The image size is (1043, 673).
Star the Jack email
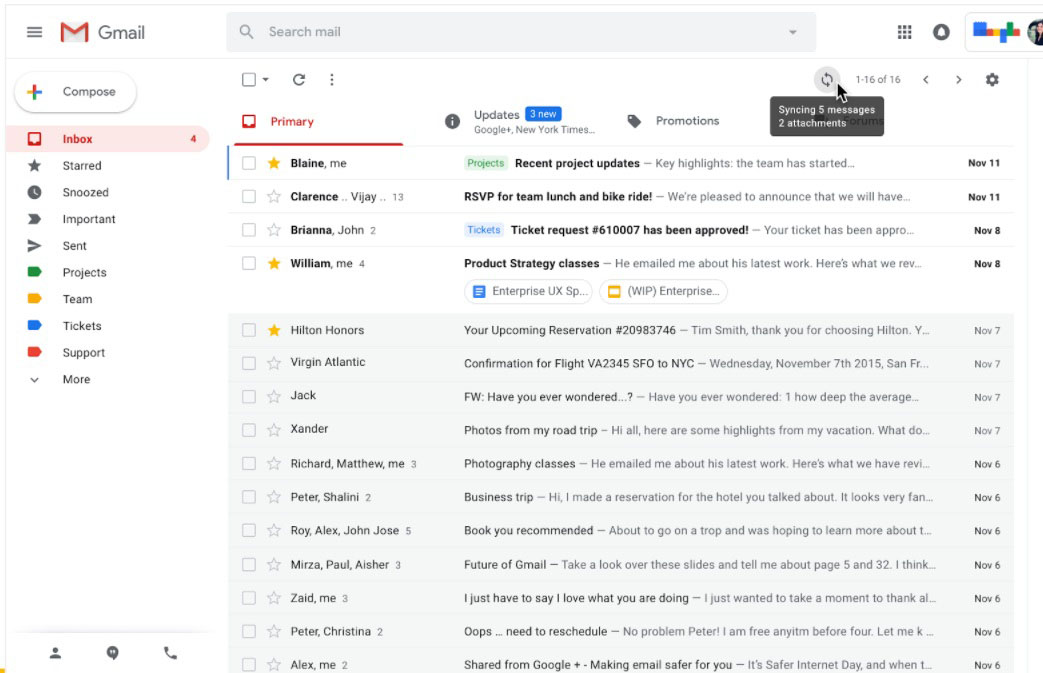pyautogui.click(x=273, y=397)
